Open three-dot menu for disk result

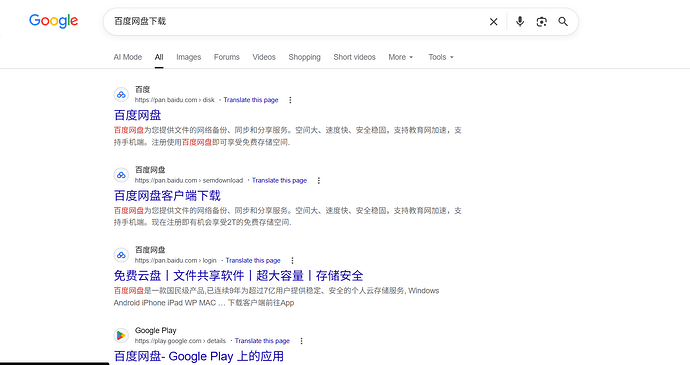click(x=290, y=100)
